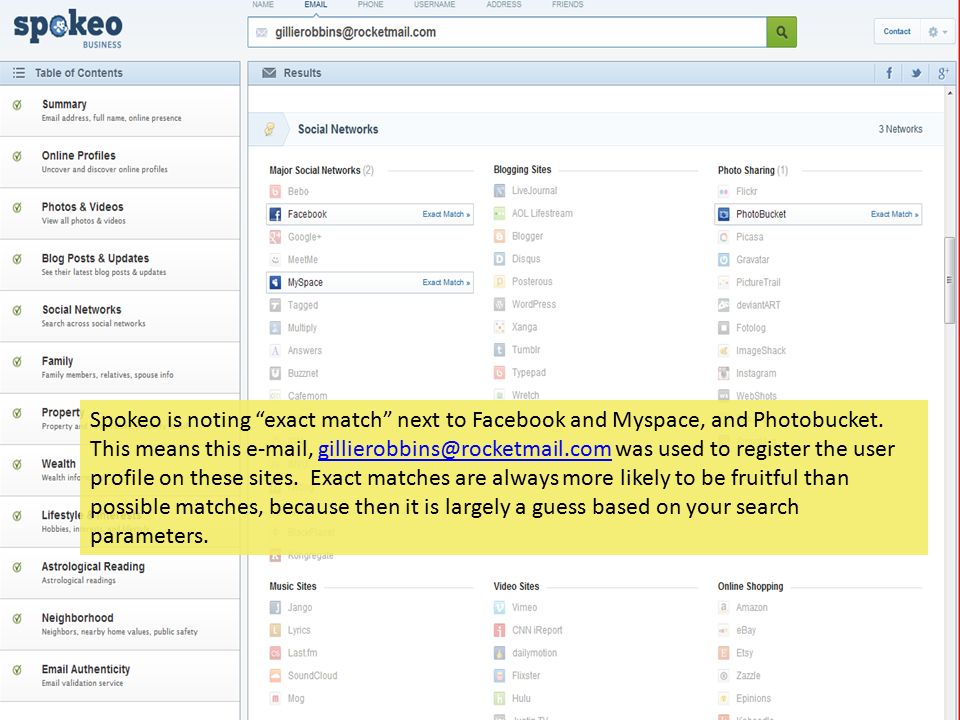
Task: Switch to the ADDRESS search tab
Action: click(x=504, y=4)
